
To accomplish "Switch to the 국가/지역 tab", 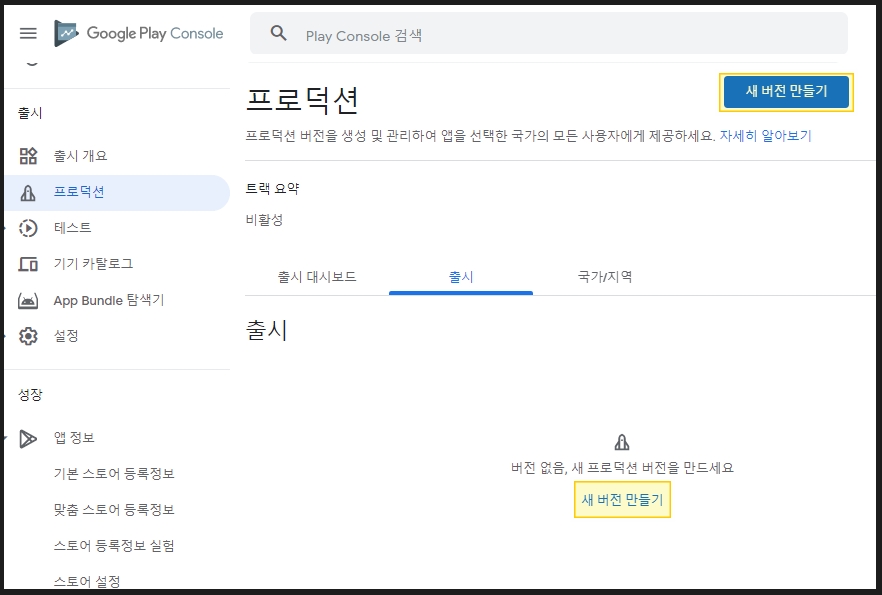I will pos(605,277).
